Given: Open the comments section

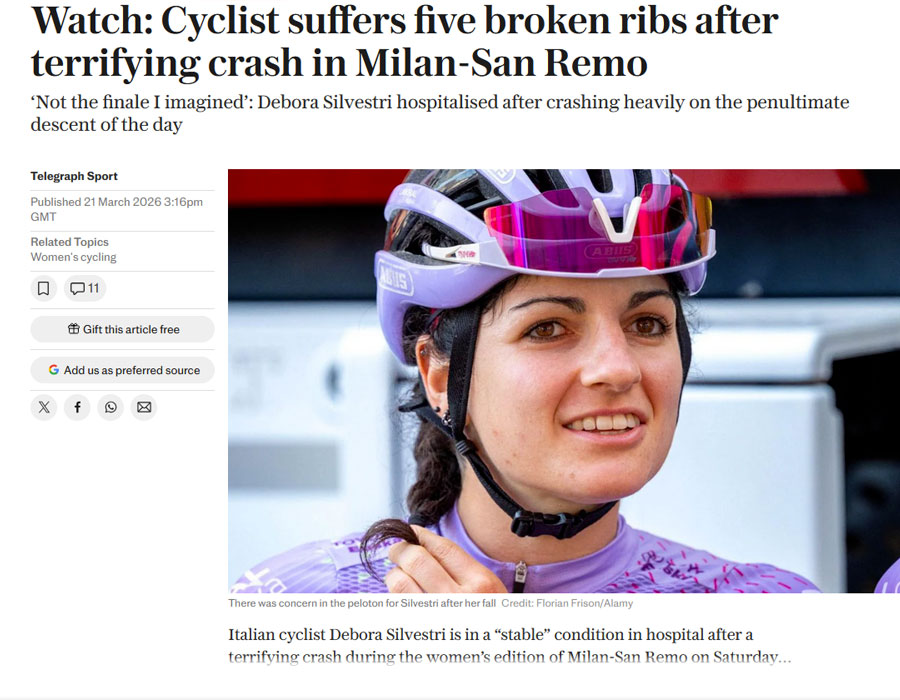Looking at the screenshot, I should 84,288.
